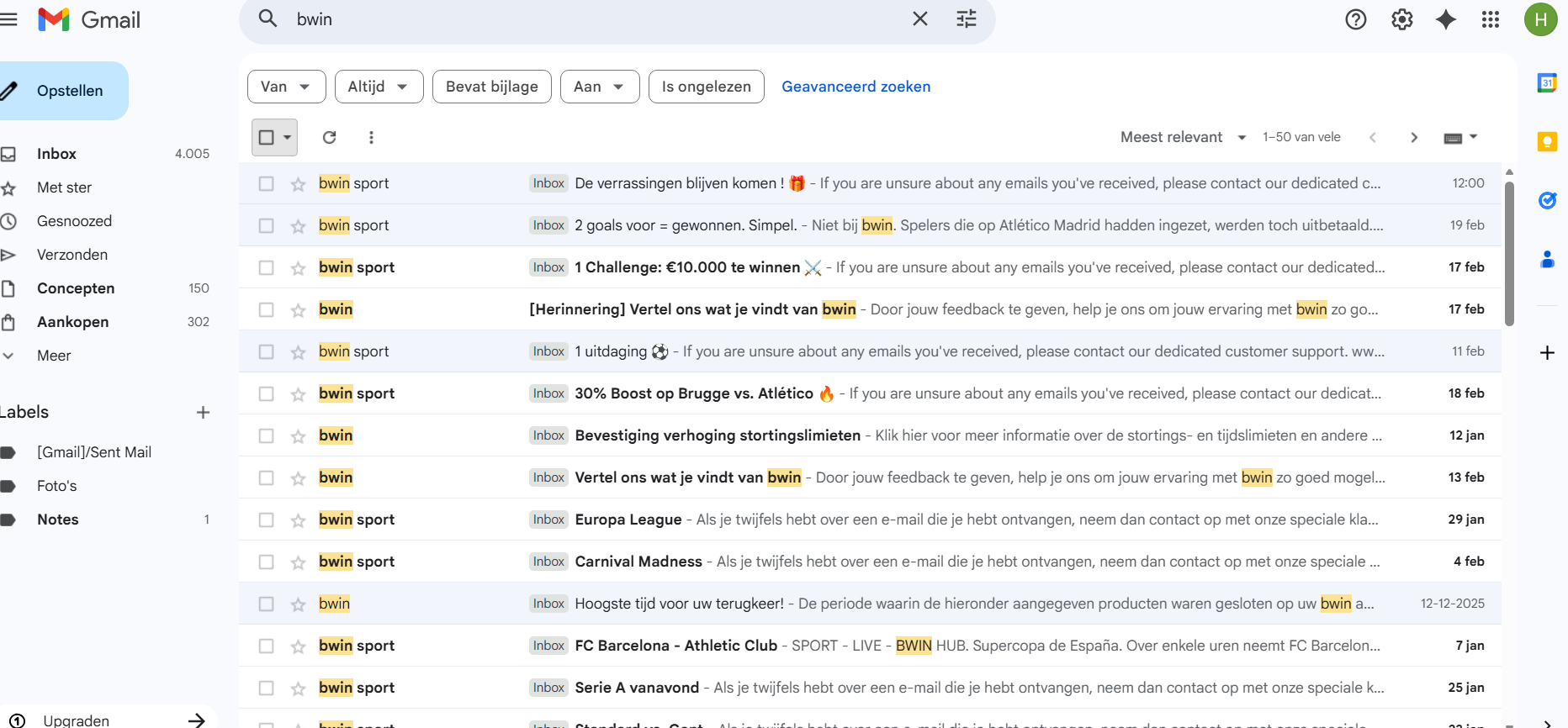Open the Google account avatar H
Image resolution: width=1568 pixels, height=728 pixels.
tap(1541, 19)
